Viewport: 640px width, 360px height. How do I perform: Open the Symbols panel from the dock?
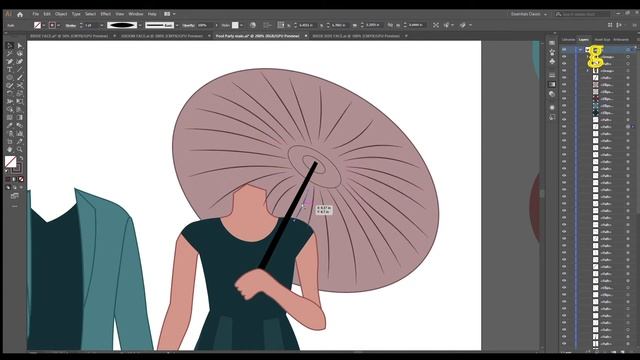[552, 62]
